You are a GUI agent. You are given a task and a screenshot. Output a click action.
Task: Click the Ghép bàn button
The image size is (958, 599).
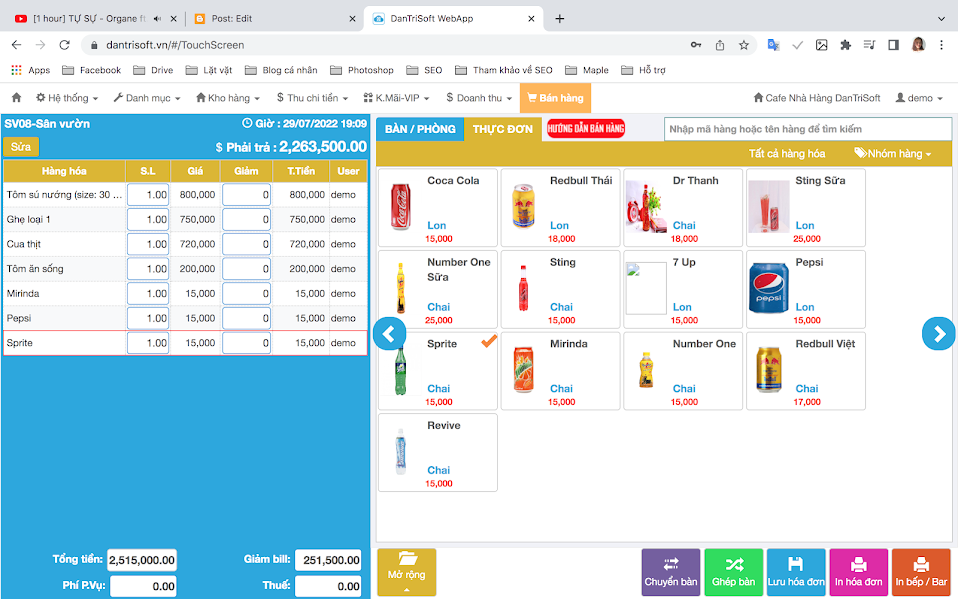(x=734, y=572)
